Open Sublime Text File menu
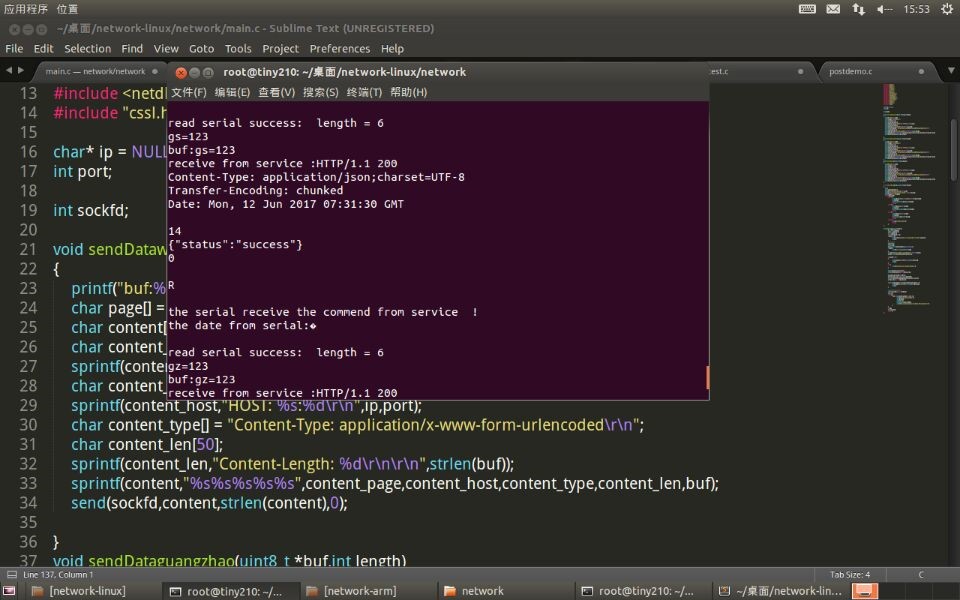The height and width of the screenshot is (600, 960). click(x=14, y=48)
